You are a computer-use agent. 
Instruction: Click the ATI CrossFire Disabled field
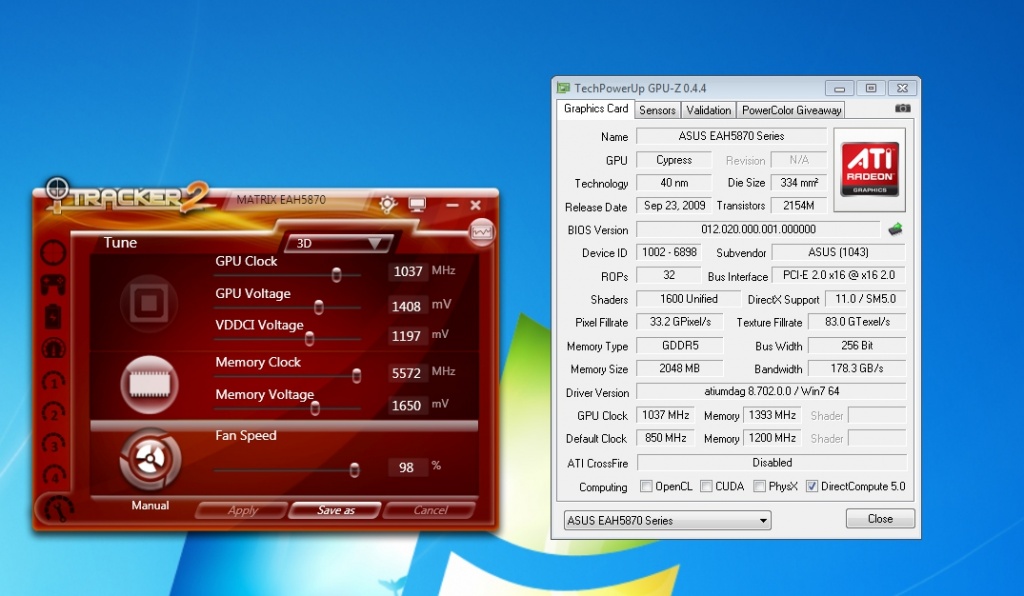[x=772, y=463]
